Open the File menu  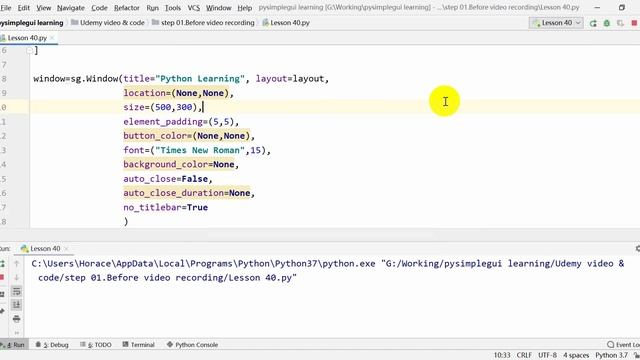pyautogui.click(x=6, y=8)
